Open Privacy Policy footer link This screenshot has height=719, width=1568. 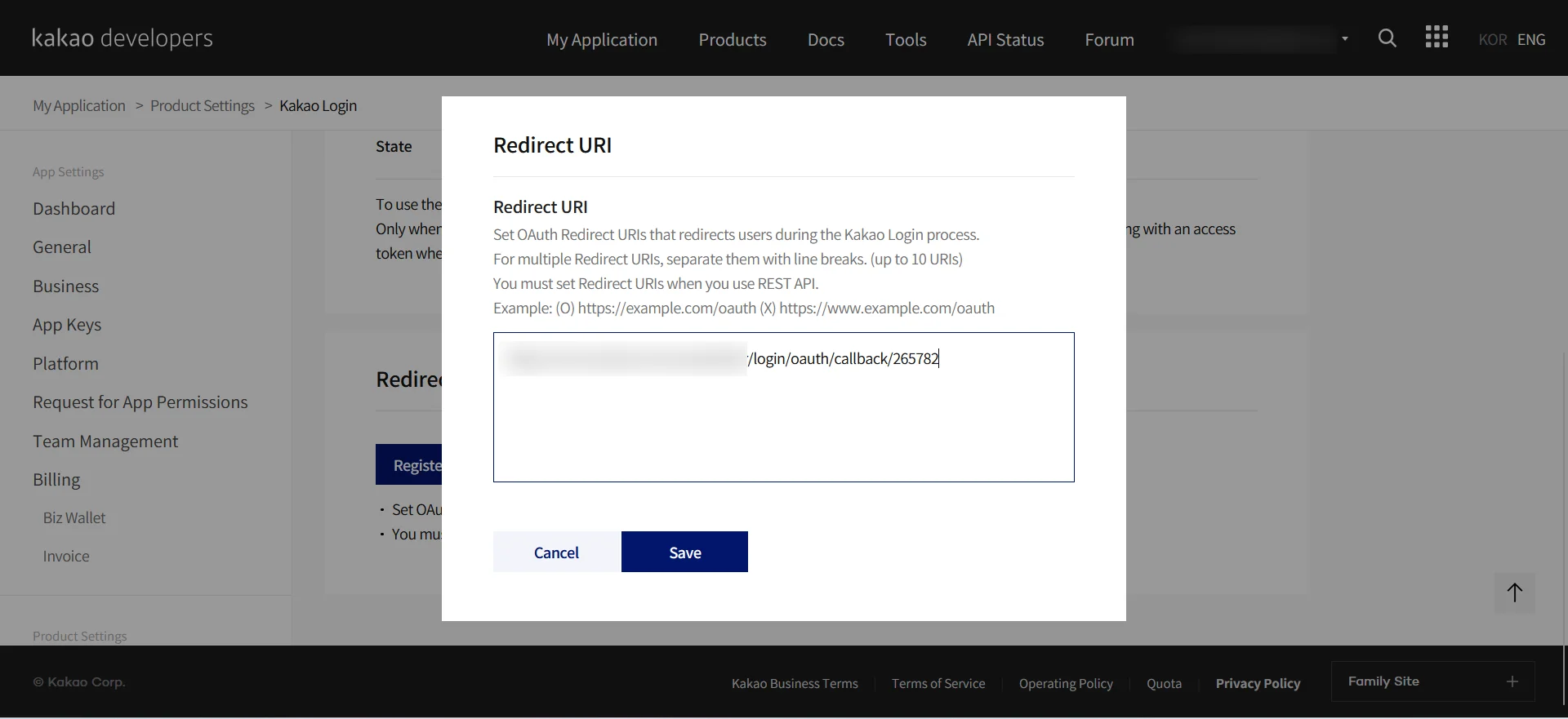pyautogui.click(x=1258, y=683)
